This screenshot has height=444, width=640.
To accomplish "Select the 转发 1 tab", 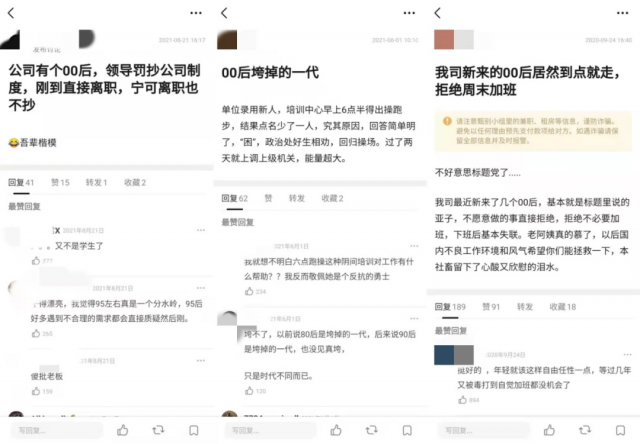I will (x=96, y=182).
